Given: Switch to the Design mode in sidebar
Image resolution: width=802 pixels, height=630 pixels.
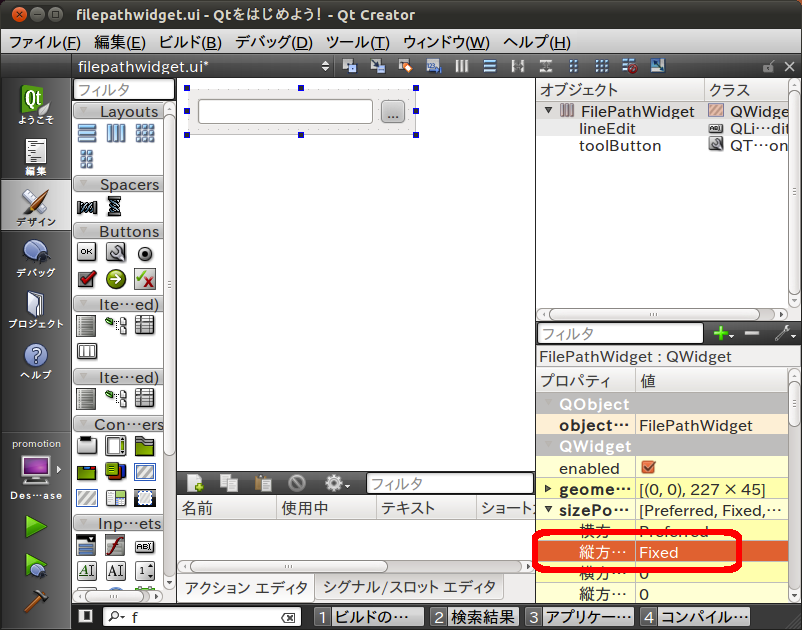Looking at the screenshot, I should tap(36, 206).
